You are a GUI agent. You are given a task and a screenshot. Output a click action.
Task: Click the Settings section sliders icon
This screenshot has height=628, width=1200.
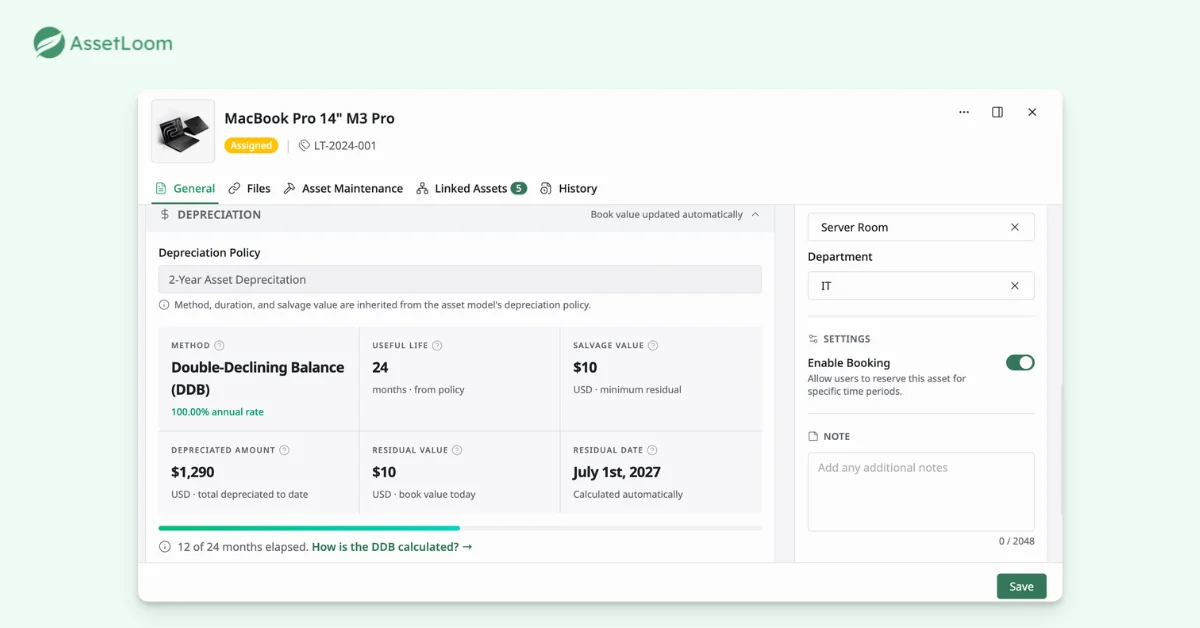pyautogui.click(x=813, y=339)
